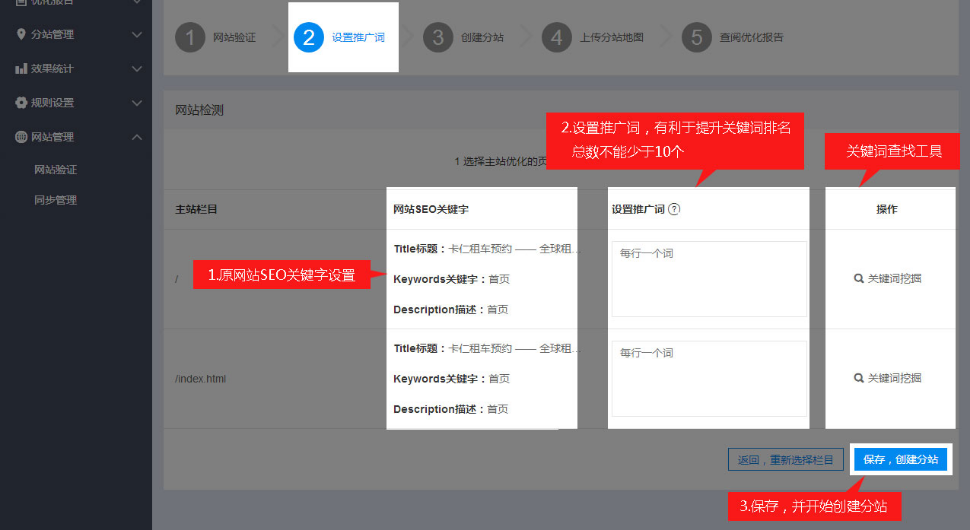Click the 网站SEO关键字 column header
The height and width of the screenshot is (530, 970).
[431, 209]
